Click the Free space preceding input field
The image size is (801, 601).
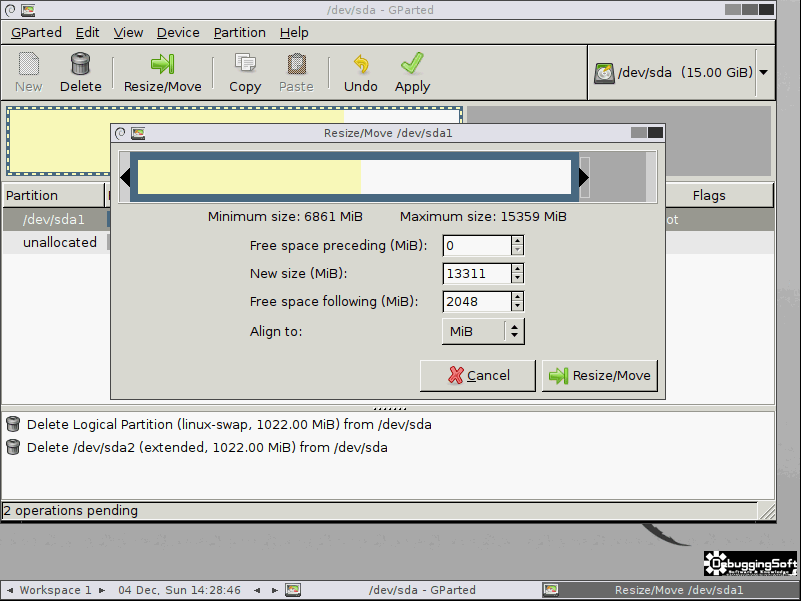pos(477,246)
